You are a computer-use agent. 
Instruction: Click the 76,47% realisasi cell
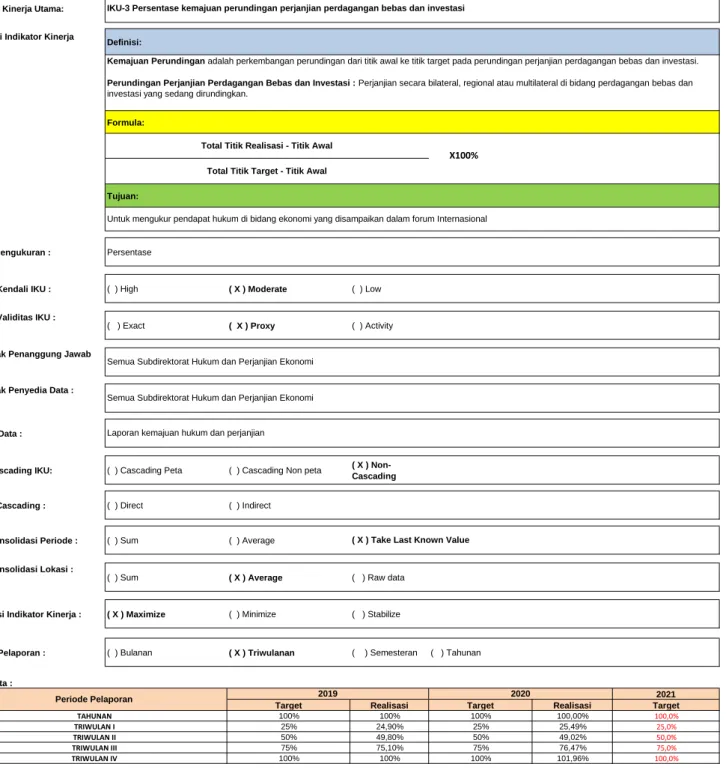572,748
